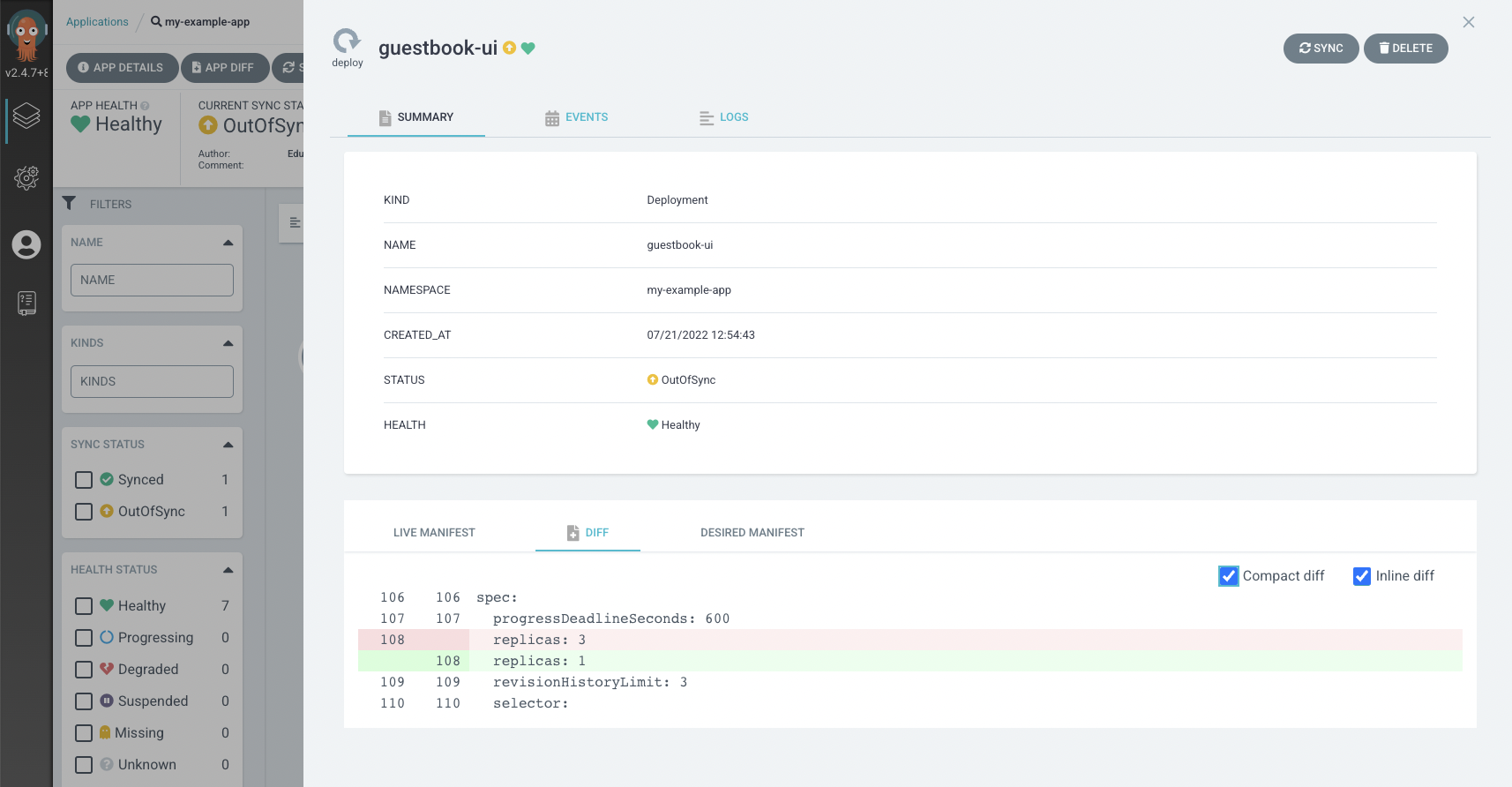Open documentation icon in sidebar
The width and height of the screenshot is (1512, 787).
pos(26,304)
